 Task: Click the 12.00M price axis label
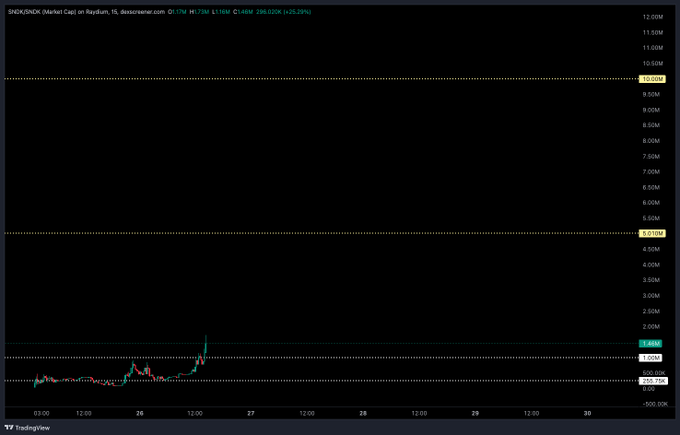pos(653,17)
